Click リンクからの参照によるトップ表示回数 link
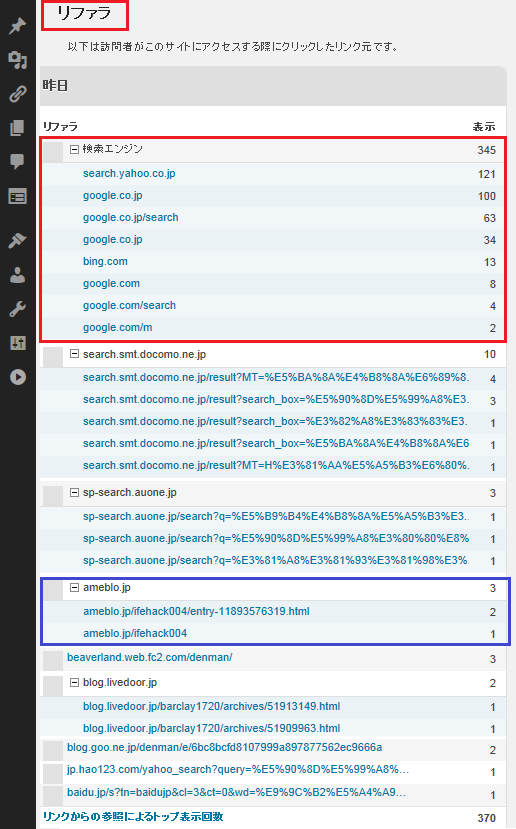 pyautogui.click(x=133, y=817)
